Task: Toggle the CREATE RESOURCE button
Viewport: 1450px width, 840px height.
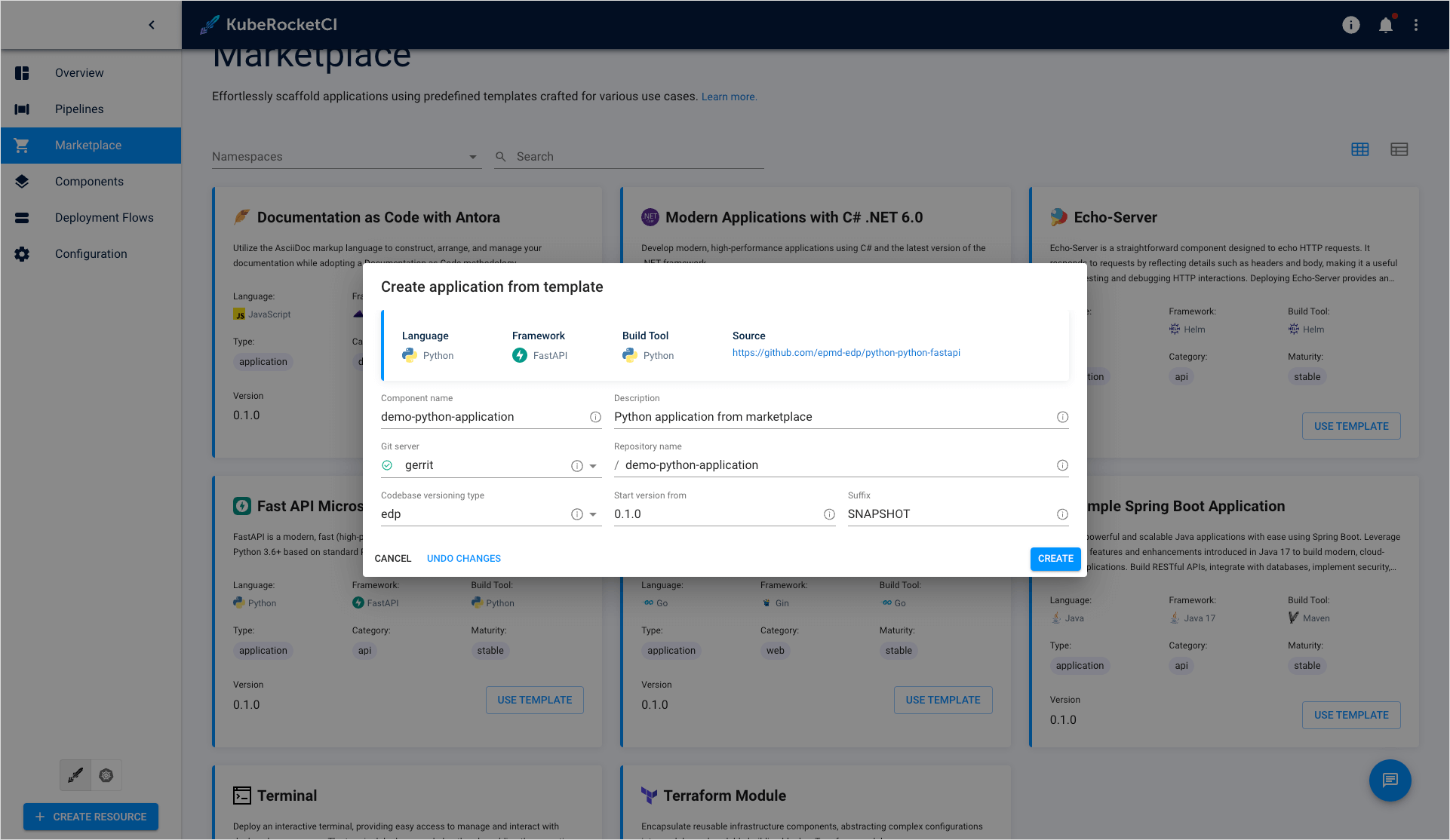Action: coord(90,817)
